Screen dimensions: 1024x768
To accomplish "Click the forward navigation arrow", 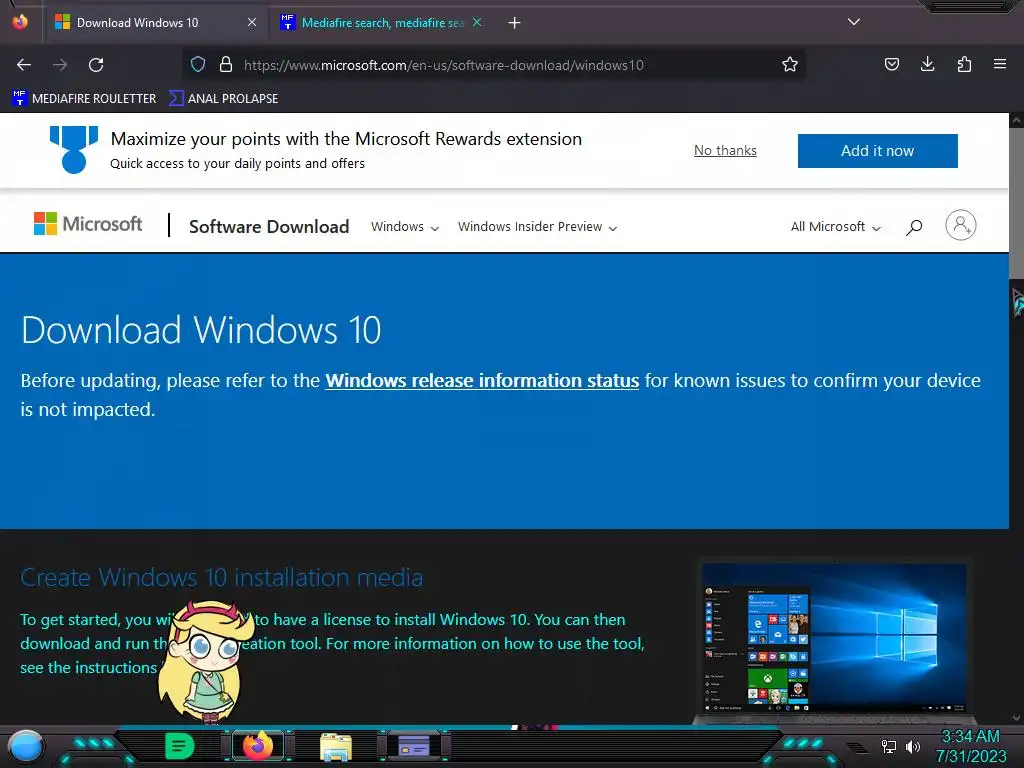I will pos(60,65).
